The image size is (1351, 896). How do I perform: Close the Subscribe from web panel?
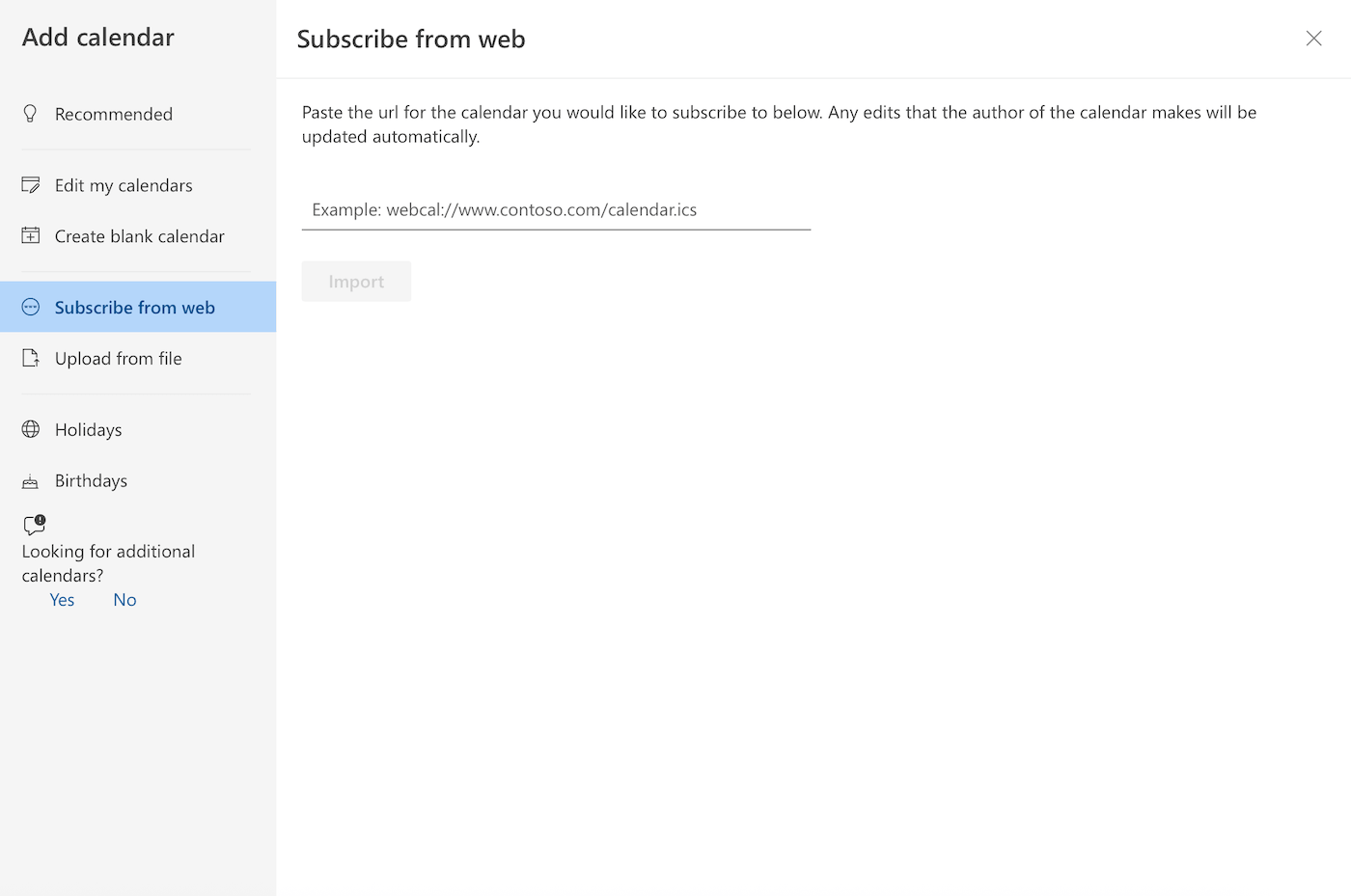click(1313, 39)
